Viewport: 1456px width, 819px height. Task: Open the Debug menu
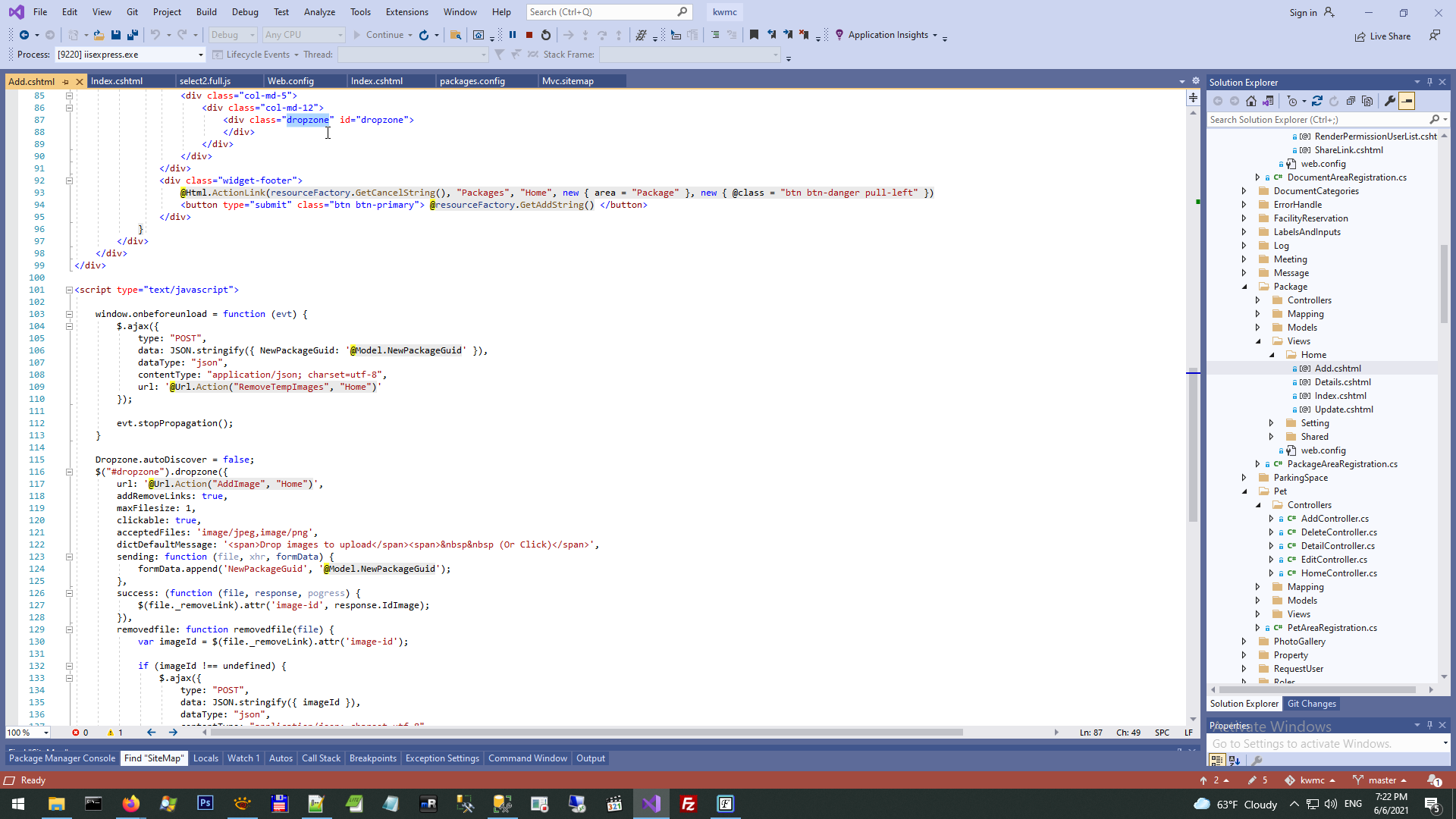point(245,11)
